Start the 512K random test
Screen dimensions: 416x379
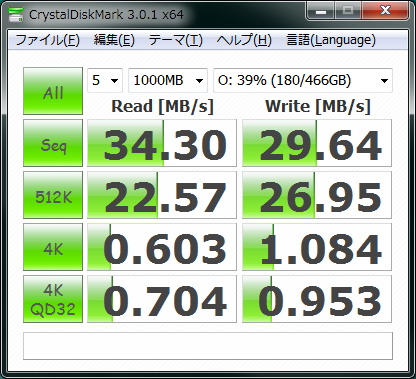53,195
